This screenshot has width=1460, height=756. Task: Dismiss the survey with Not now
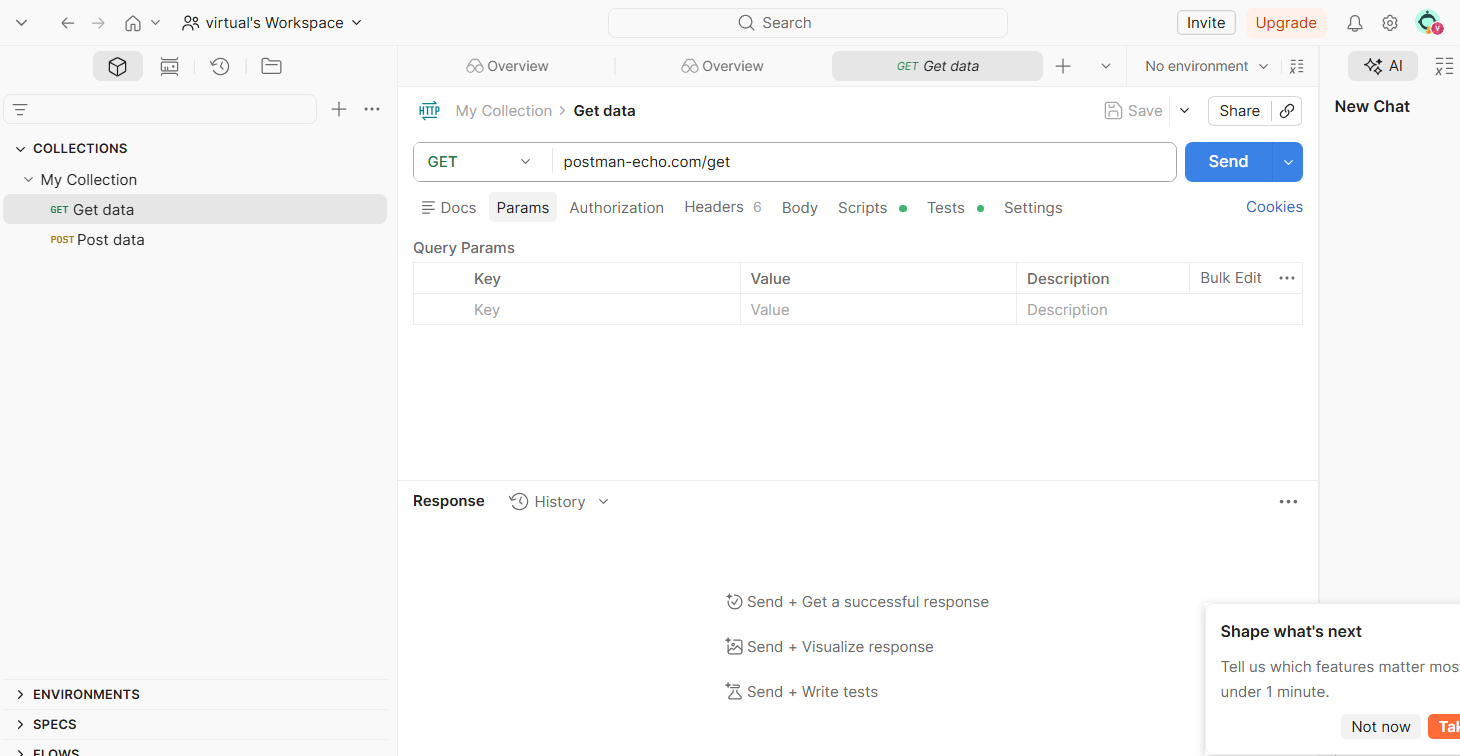point(1381,727)
